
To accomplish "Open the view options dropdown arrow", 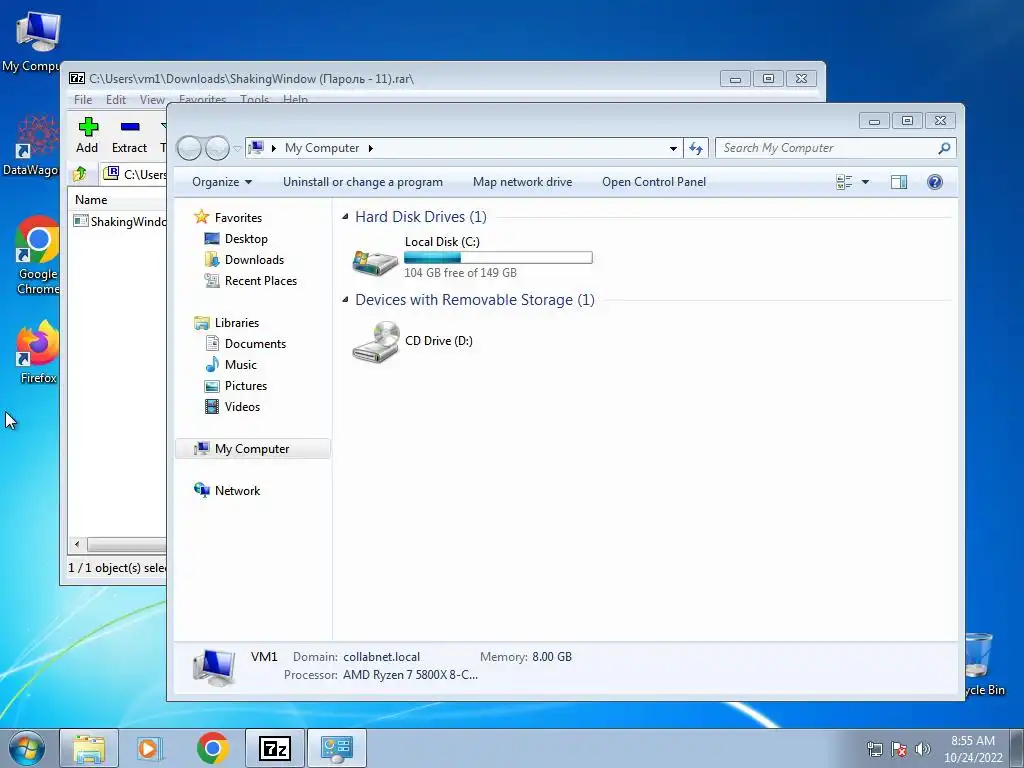I will (x=865, y=182).
